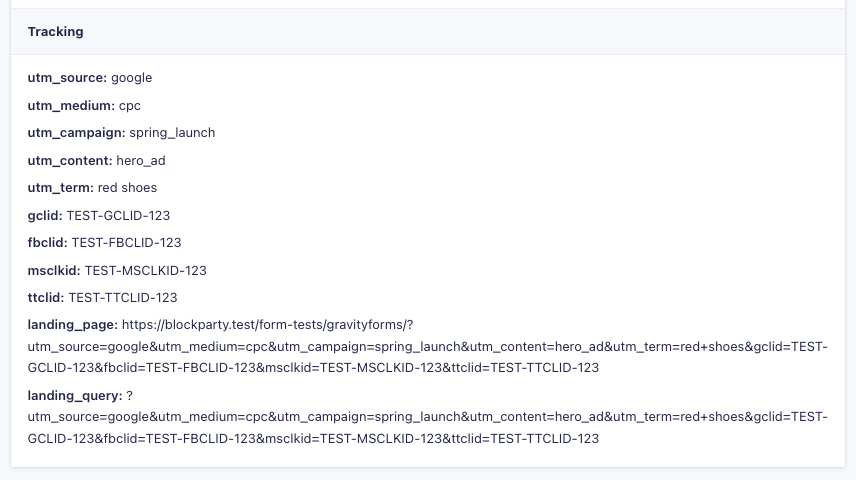This screenshot has width=856, height=480.
Task: Click the blockparty.test gravityforms URL
Action: [427, 346]
